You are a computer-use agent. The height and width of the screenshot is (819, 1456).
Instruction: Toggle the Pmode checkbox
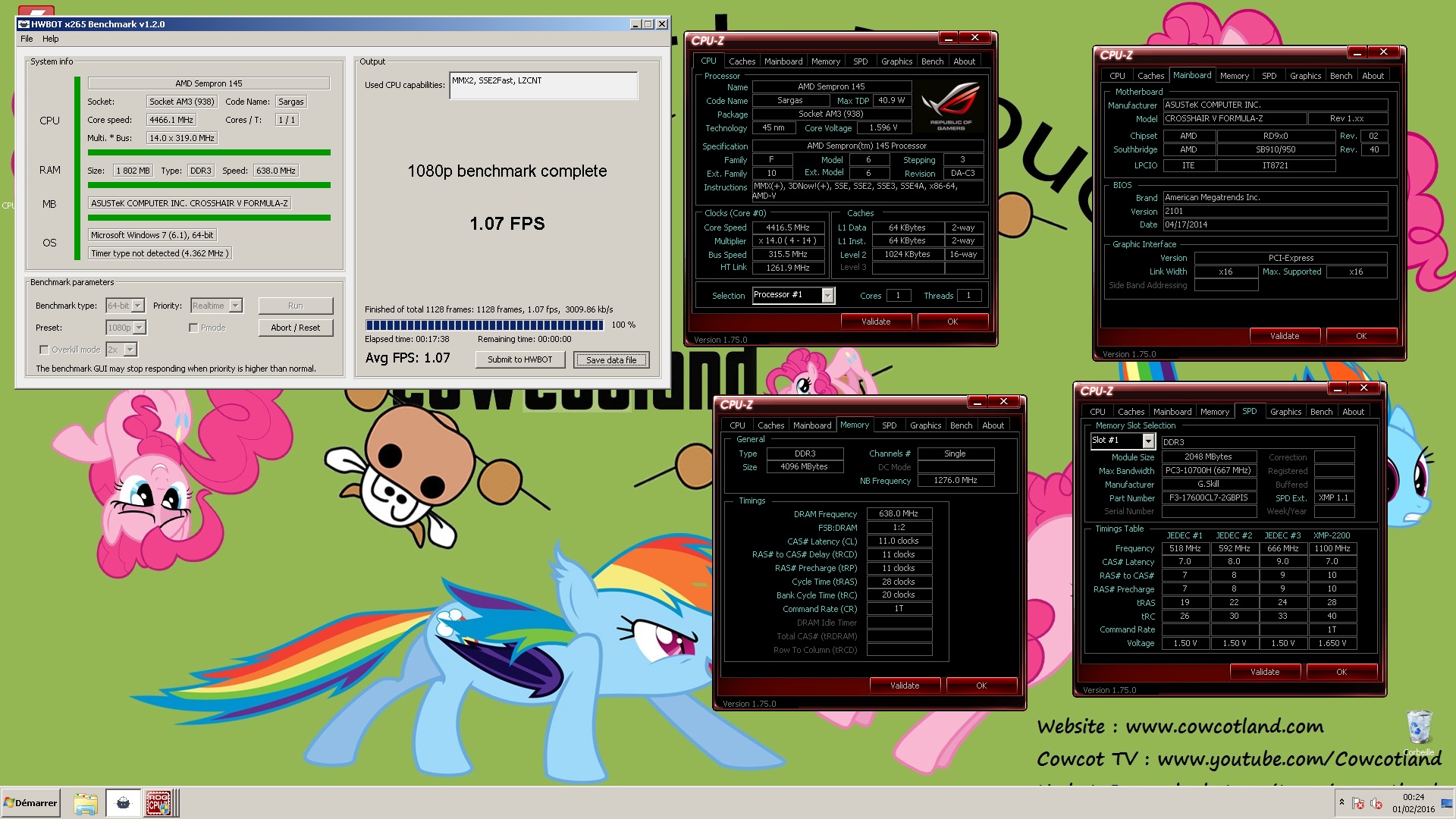[x=193, y=328]
